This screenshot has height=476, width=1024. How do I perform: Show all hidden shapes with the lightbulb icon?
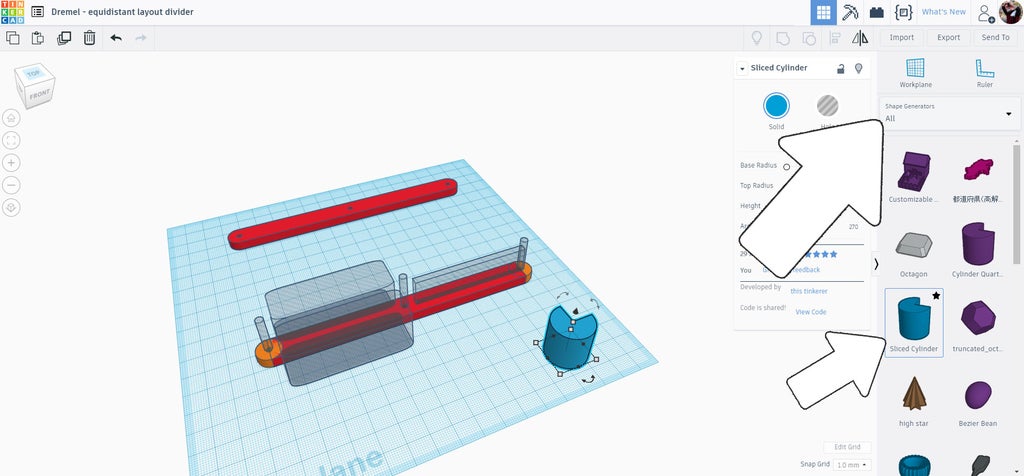point(757,38)
